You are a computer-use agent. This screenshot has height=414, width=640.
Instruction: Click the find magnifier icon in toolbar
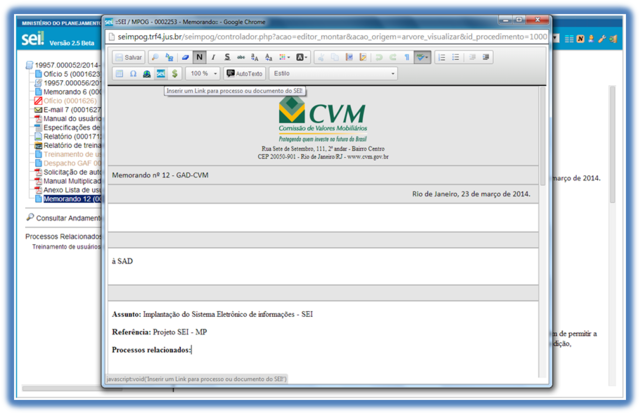(154, 58)
